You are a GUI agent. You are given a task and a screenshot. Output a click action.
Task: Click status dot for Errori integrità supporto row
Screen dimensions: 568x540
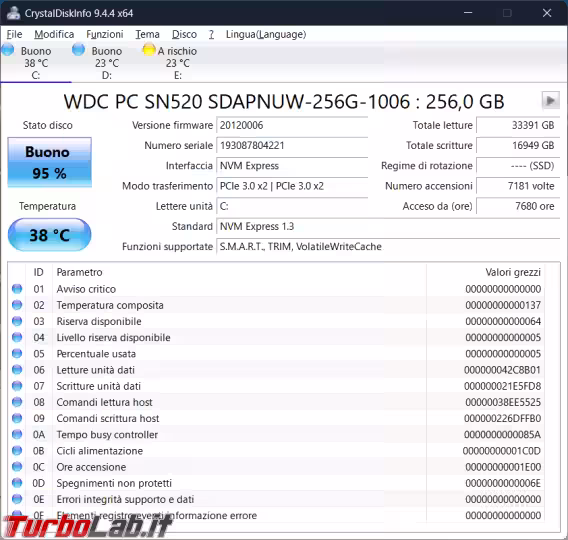[17, 499]
